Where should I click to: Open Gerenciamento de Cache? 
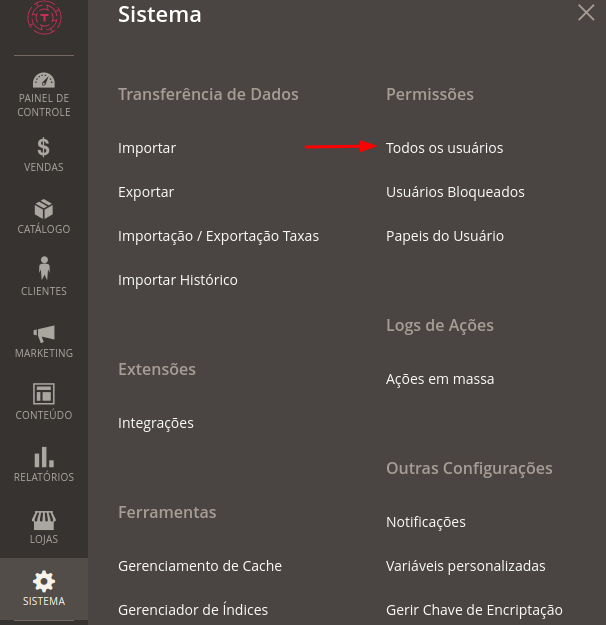click(200, 566)
